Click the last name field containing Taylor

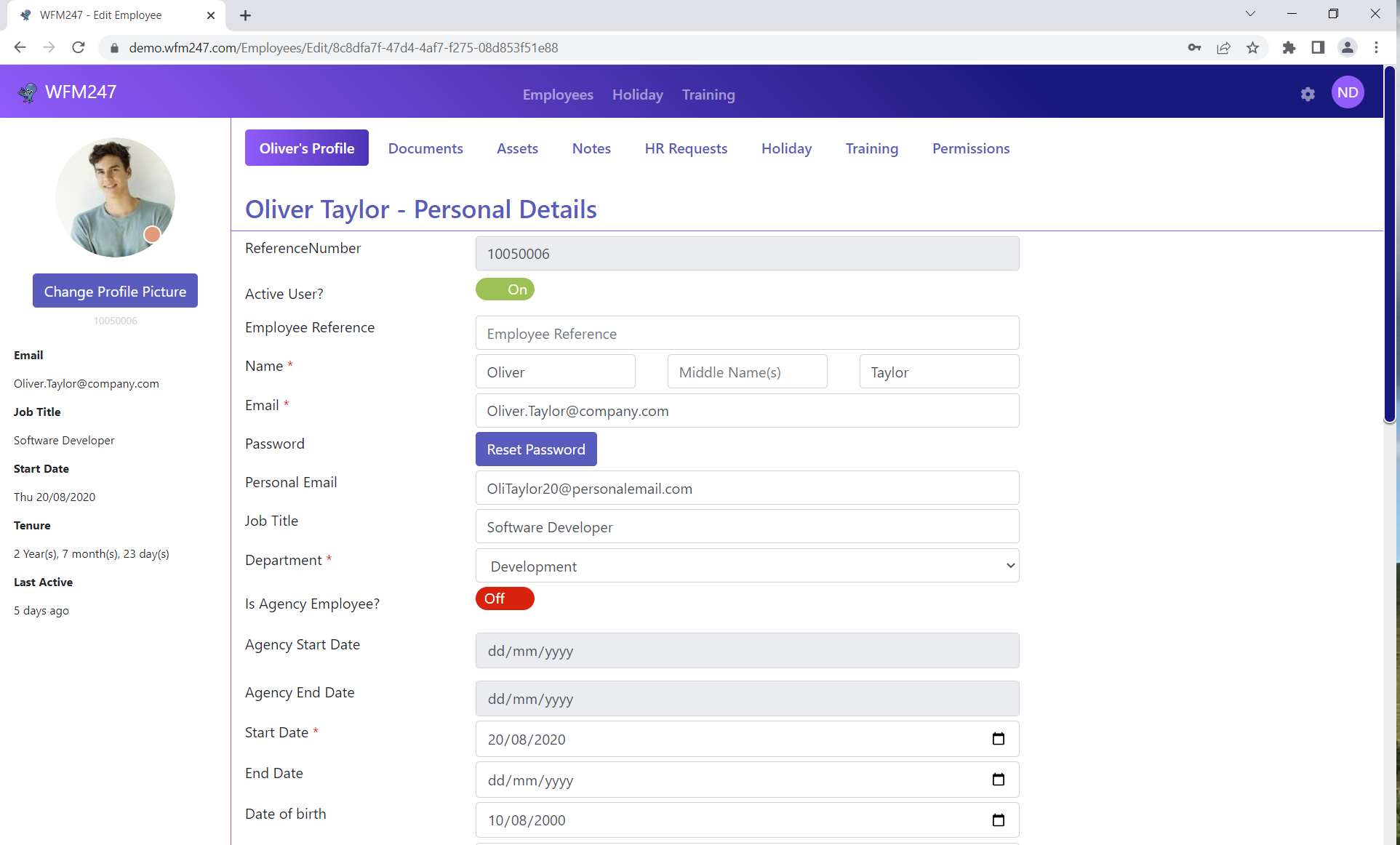(939, 372)
